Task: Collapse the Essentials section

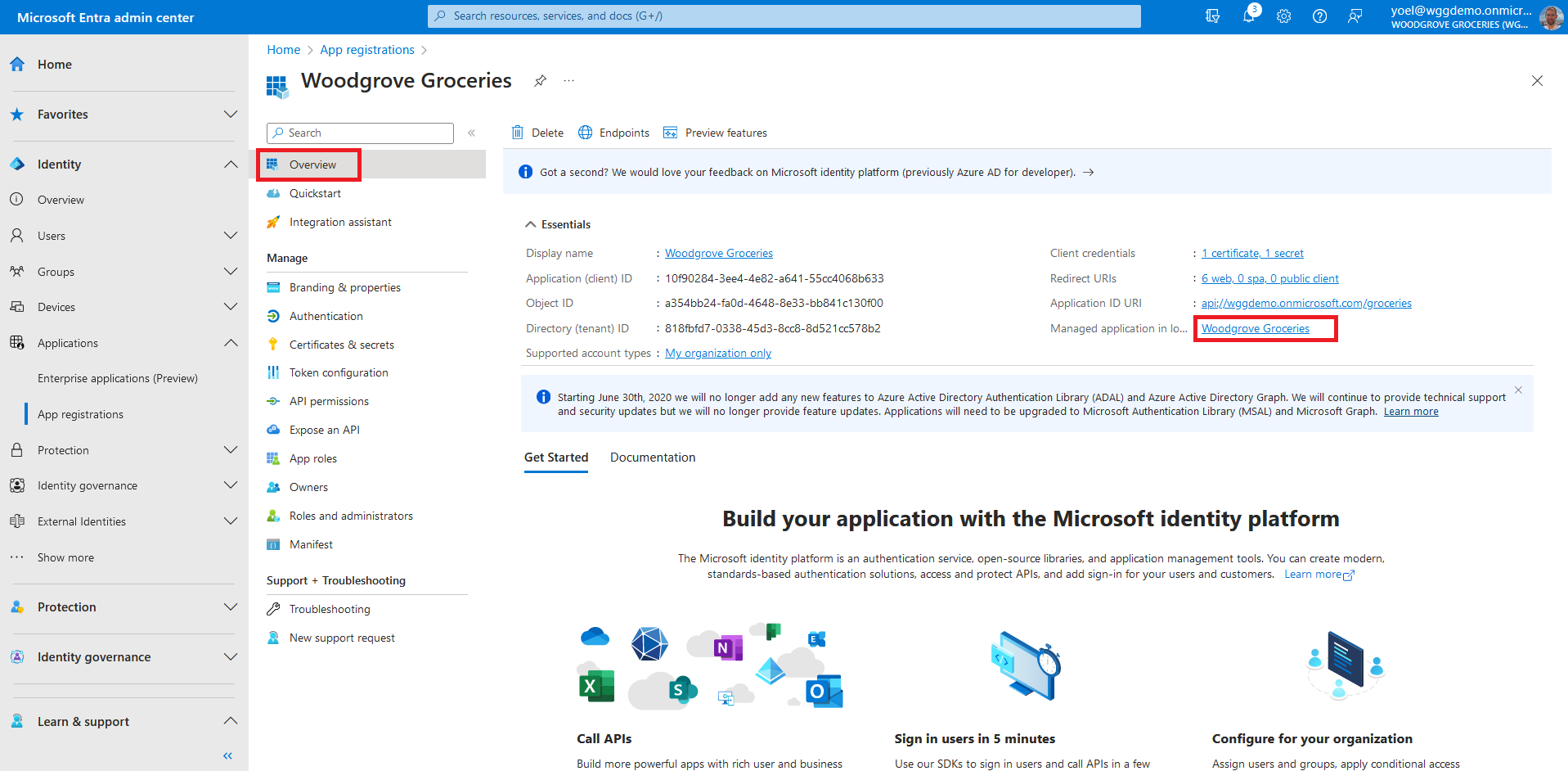Action: 531,224
